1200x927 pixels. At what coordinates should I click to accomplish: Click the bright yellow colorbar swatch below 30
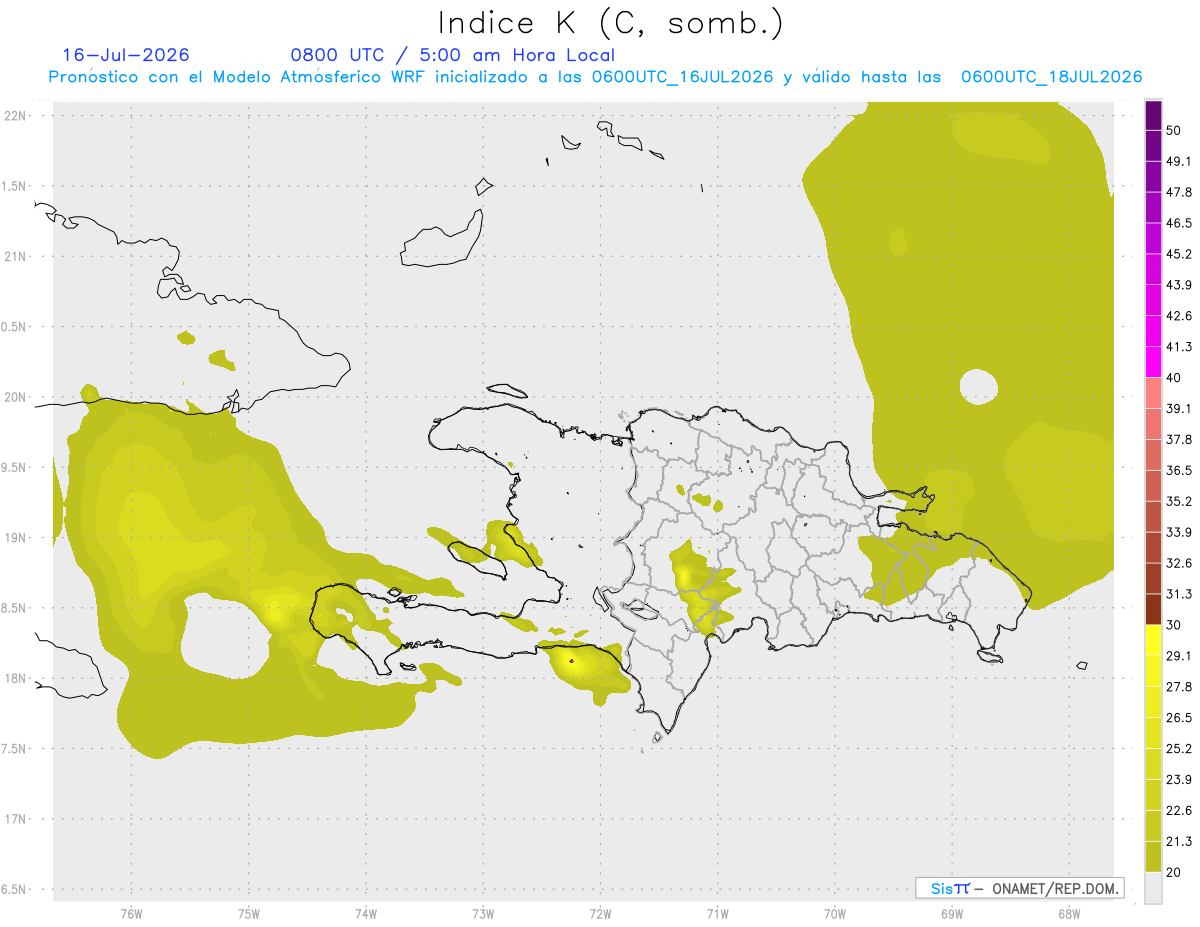point(1153,640)
